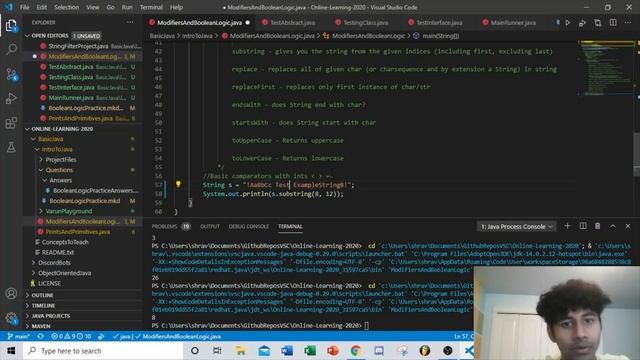This screenshot has width=640, height=360.
Task: Click the editor vertical scrollbar
Action: click(637, 154)
